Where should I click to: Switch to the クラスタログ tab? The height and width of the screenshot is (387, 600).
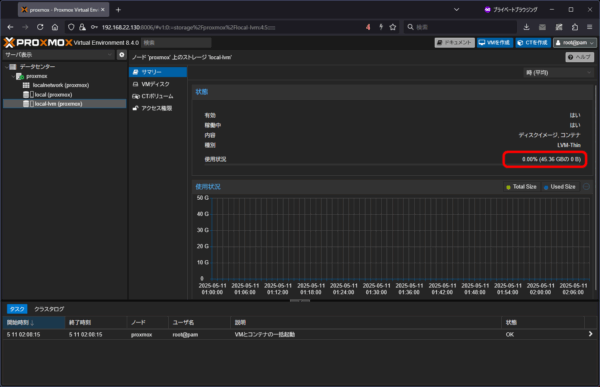[49, 309]
